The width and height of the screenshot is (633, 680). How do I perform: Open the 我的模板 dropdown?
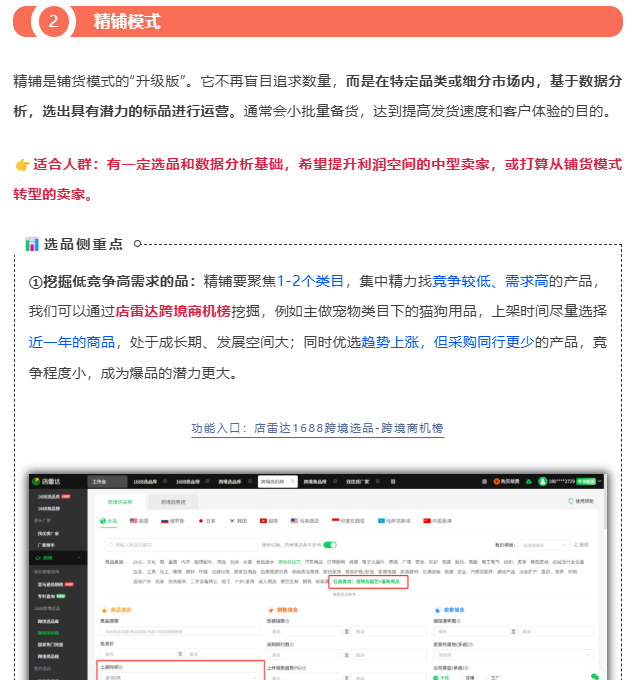click(544, 545)
